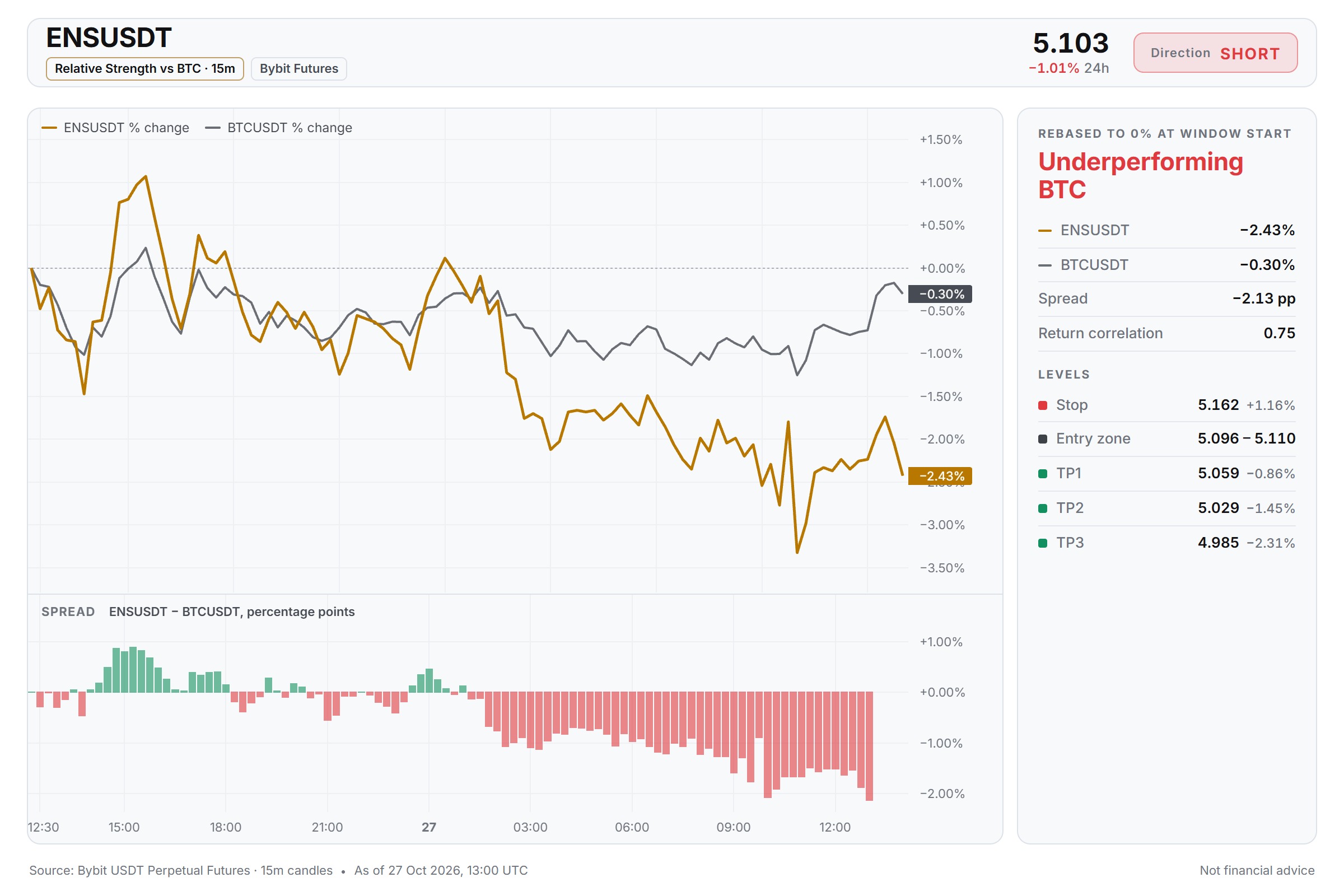
Task: Click the LEVELS section heading
Action: click(x=1063, y=375)
